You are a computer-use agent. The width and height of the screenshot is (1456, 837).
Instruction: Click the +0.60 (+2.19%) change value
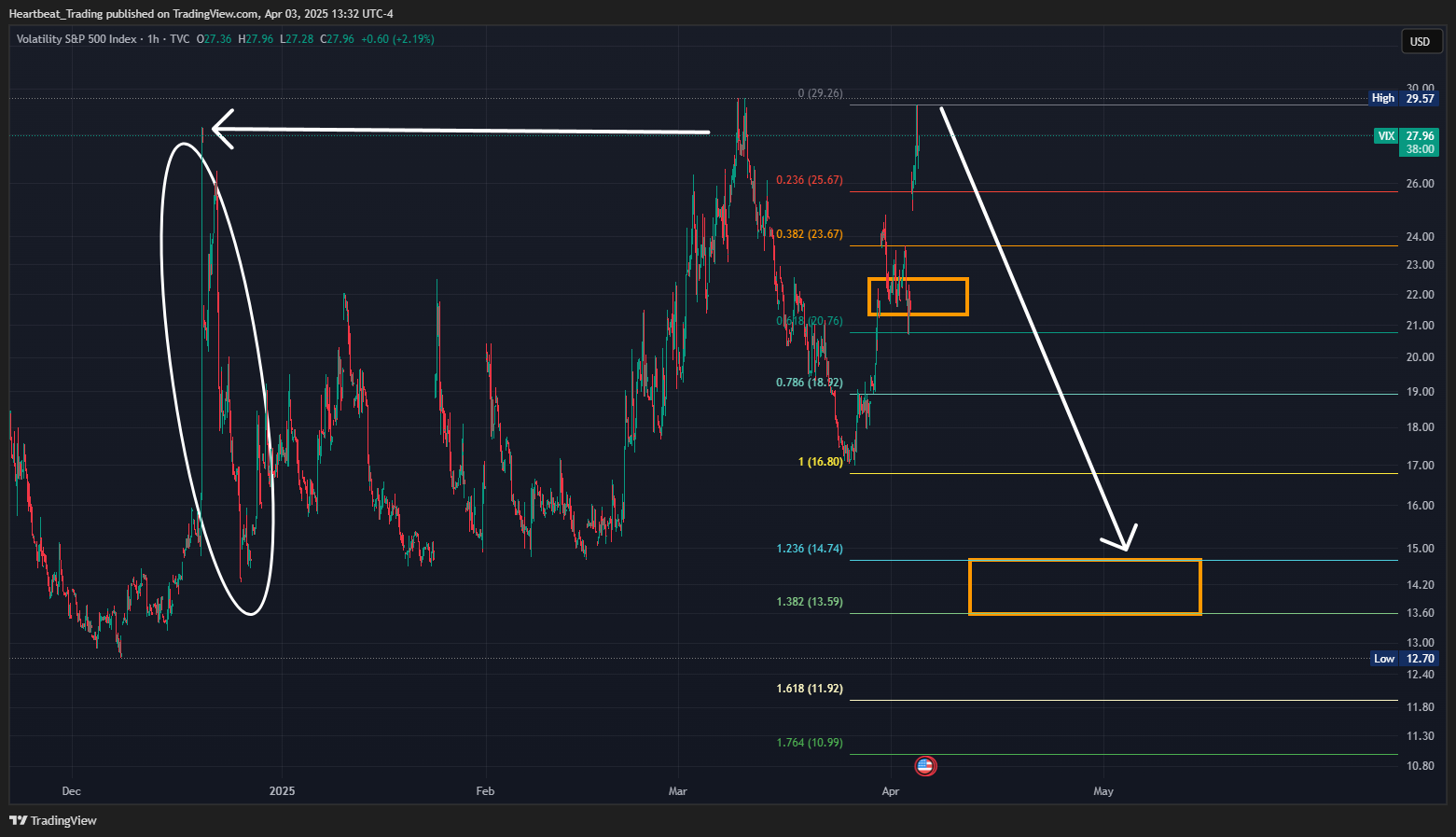(x=397, y=39)
